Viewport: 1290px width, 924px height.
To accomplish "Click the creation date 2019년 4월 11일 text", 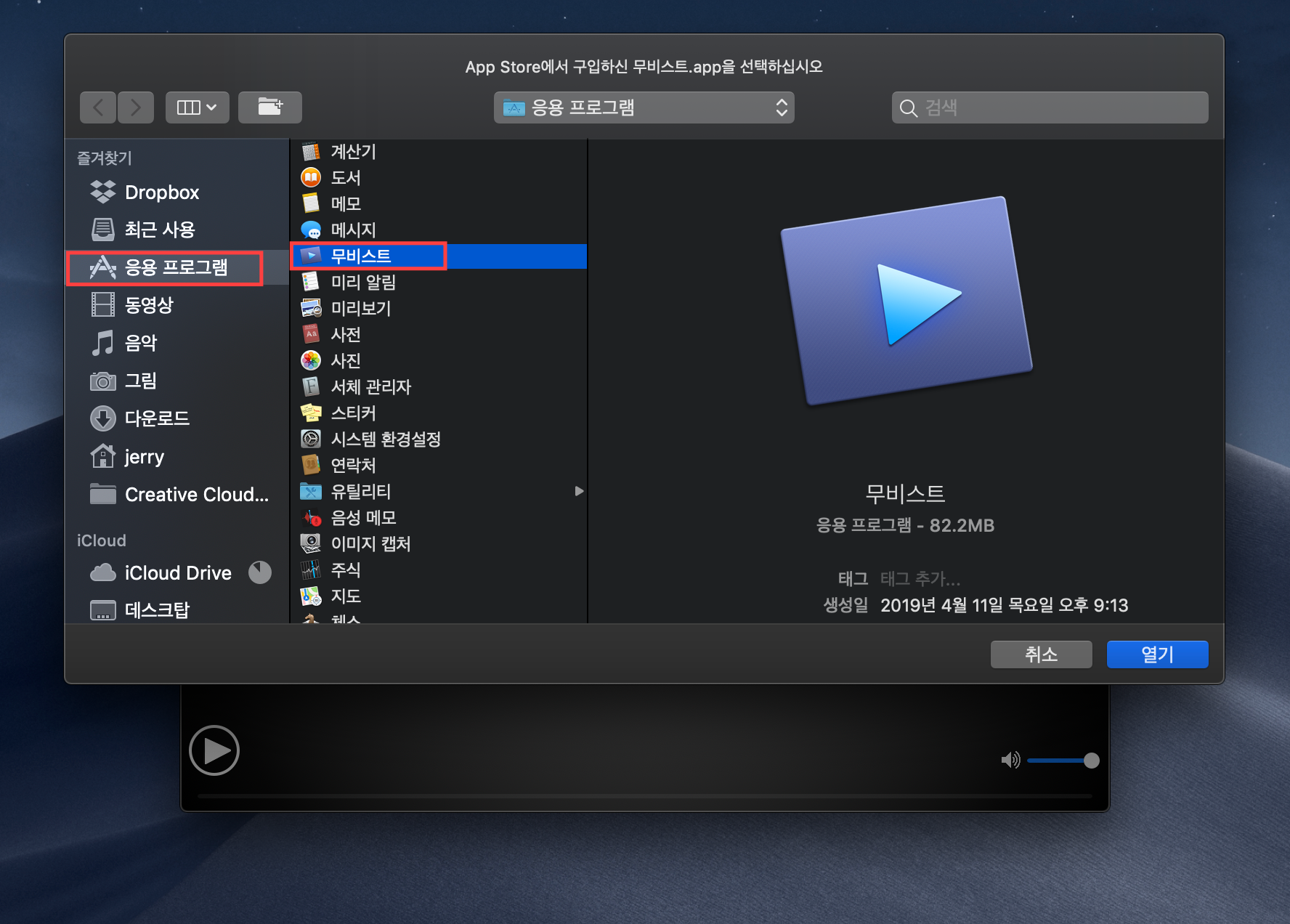I will click(1004, 605).
